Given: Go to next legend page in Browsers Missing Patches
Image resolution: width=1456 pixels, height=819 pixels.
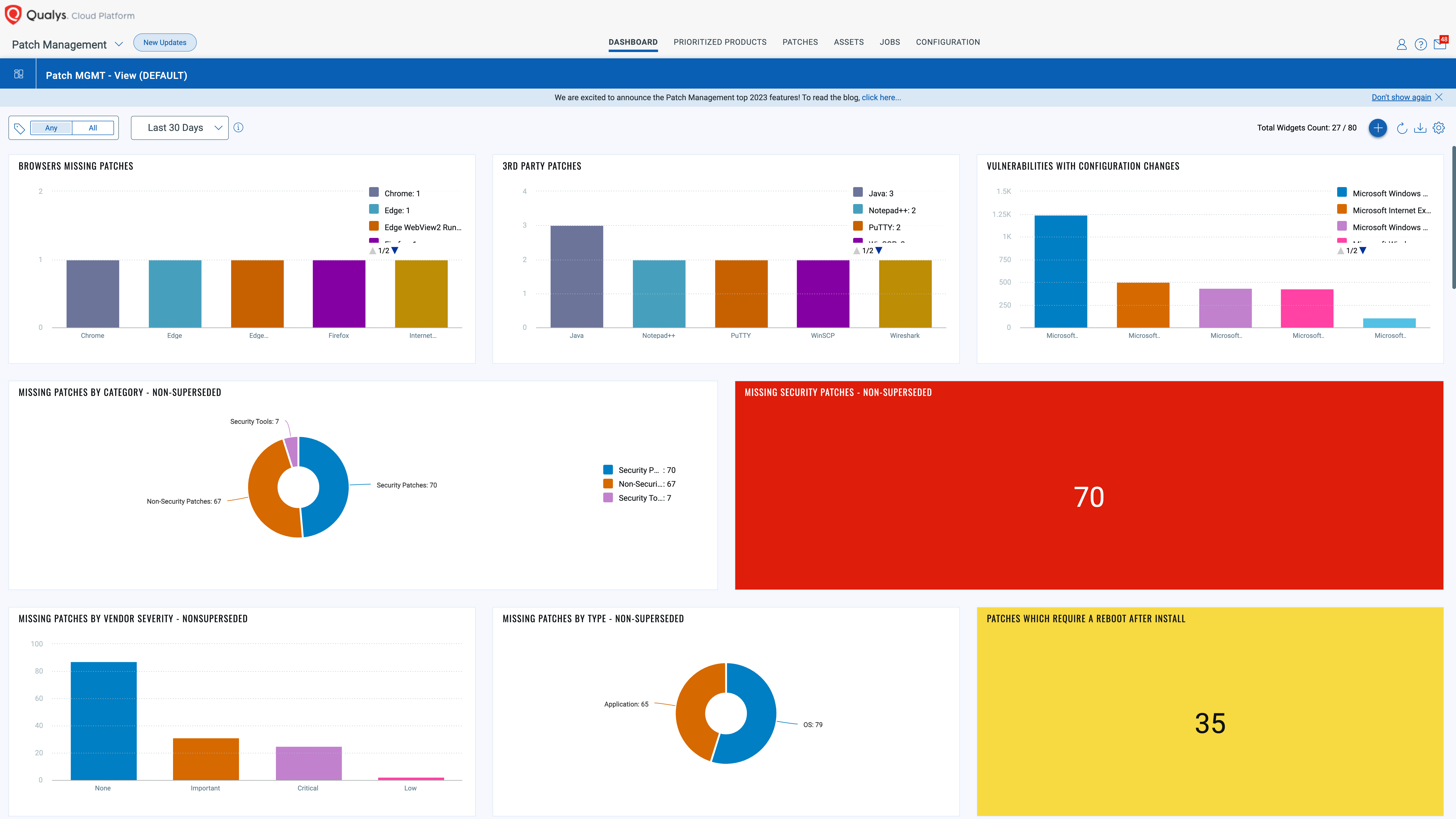Looking at the screenshot, I should coord(395,250).
